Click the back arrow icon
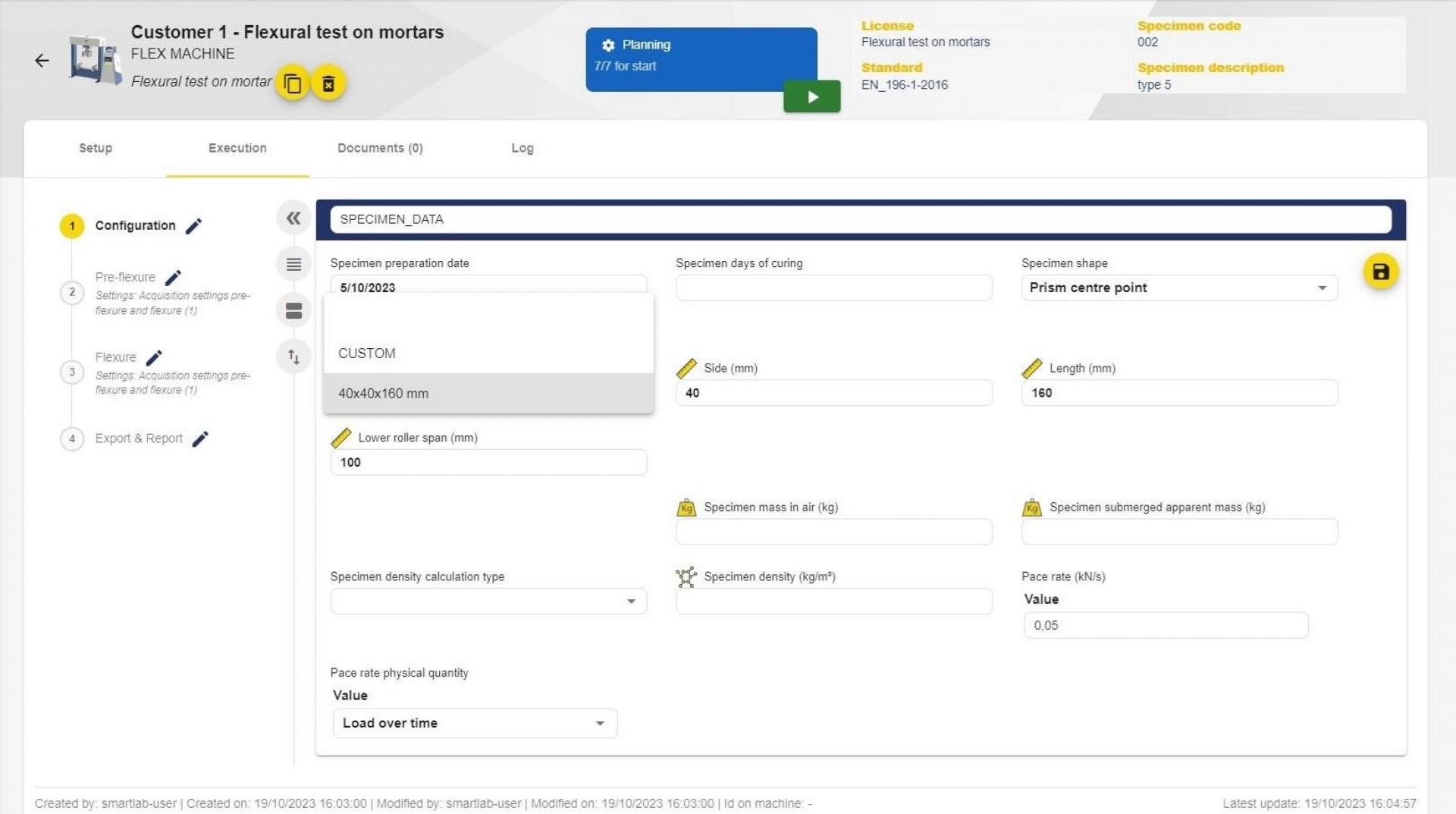This screenshot has width=1456, height=814. pos(42,61)
